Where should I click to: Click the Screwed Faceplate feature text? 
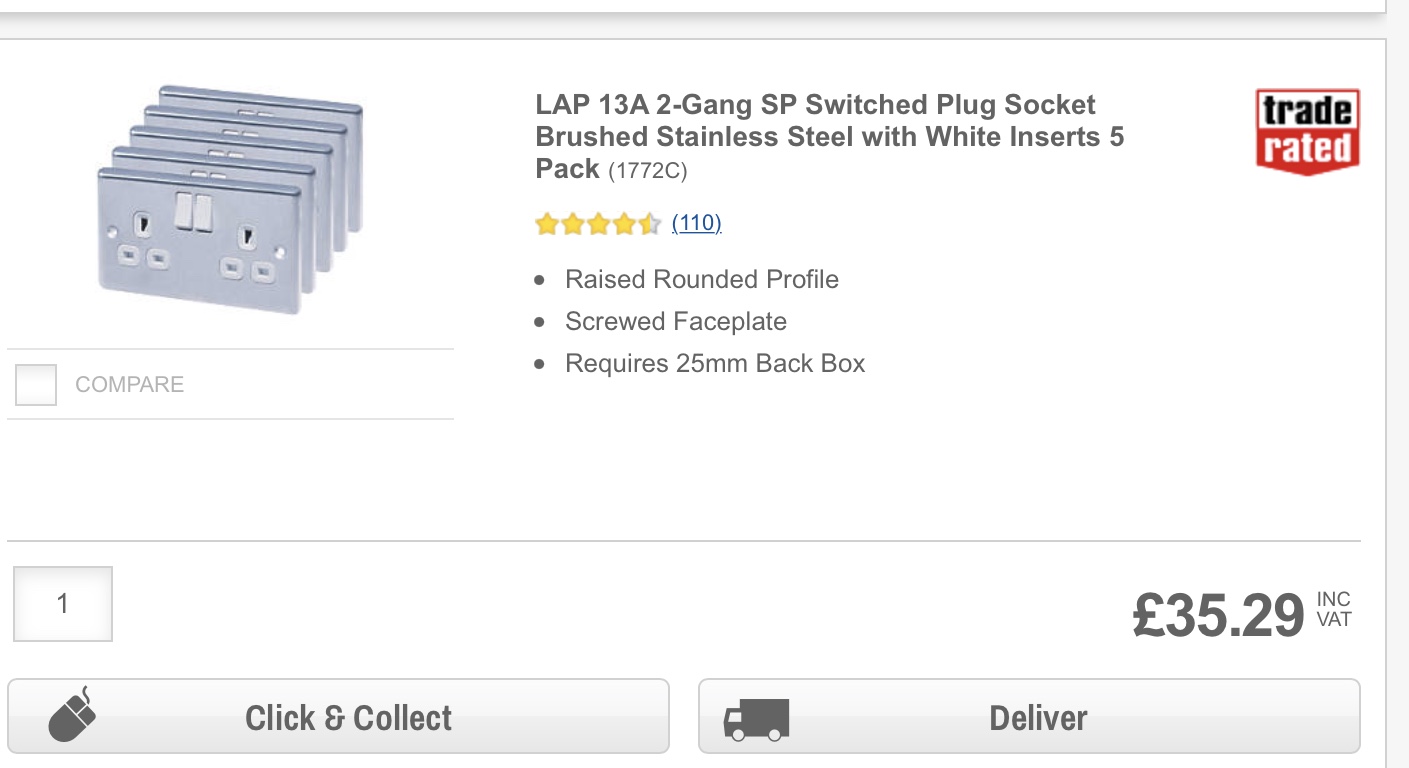coord(675,321)
